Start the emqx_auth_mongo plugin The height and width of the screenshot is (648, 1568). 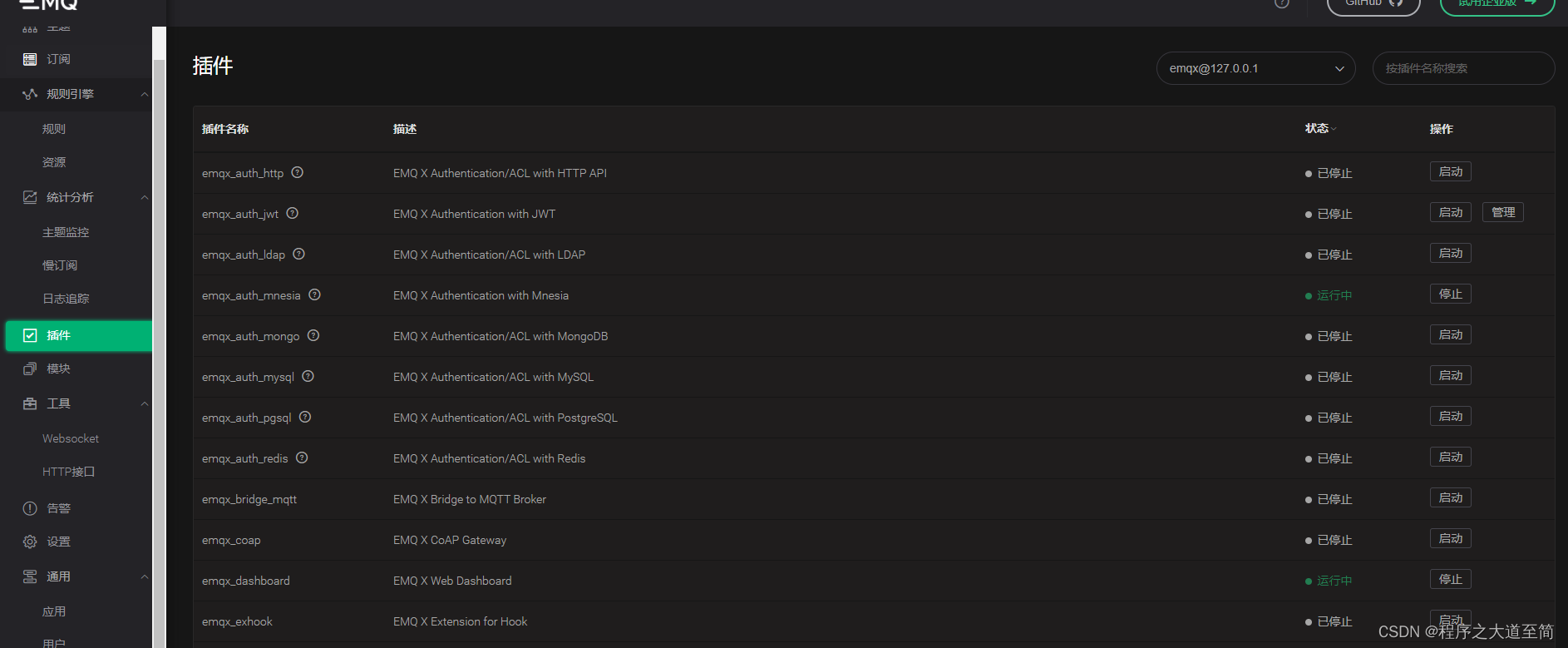point(1451,334)
